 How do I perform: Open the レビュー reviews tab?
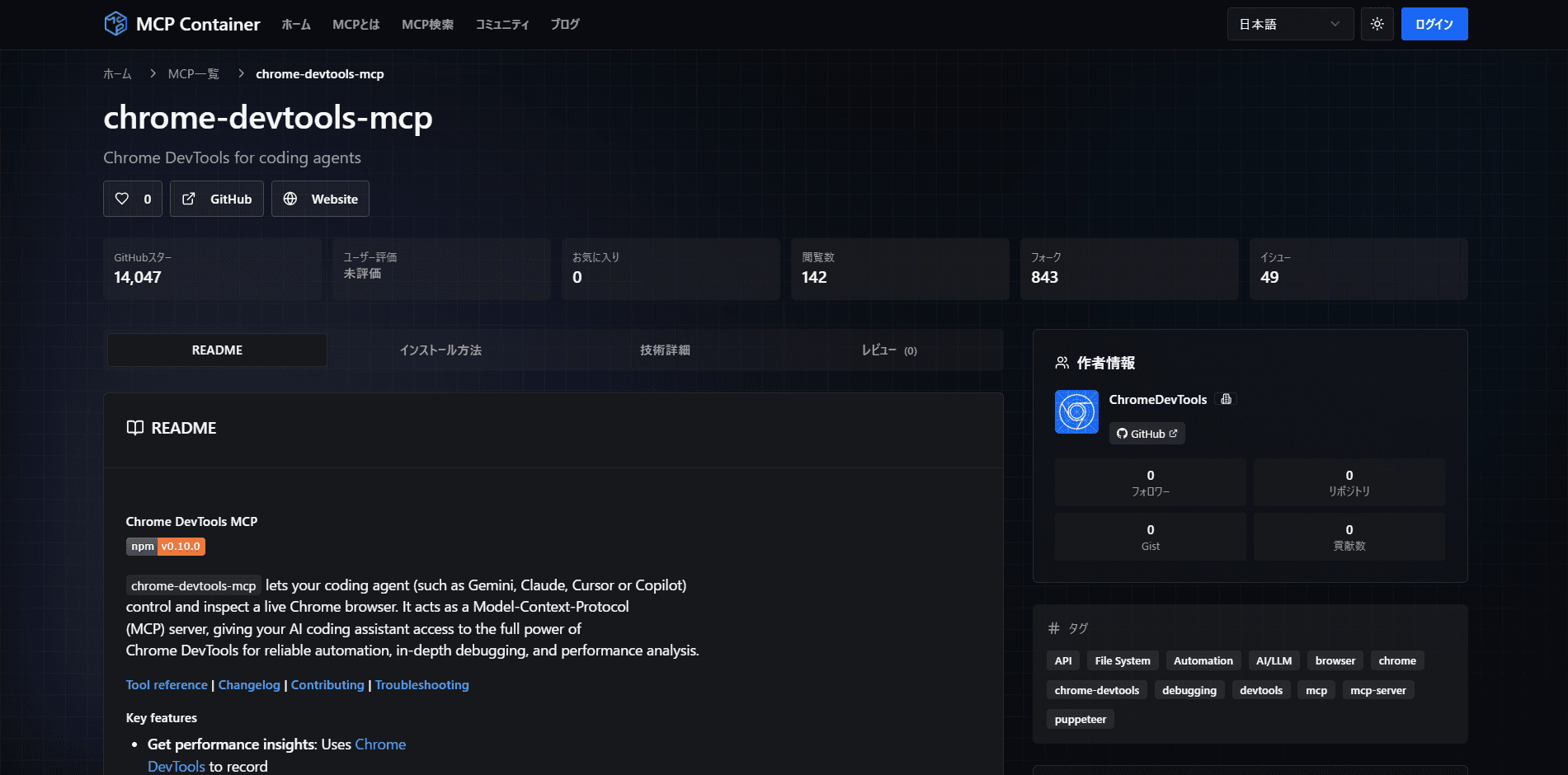pos(888,350)
